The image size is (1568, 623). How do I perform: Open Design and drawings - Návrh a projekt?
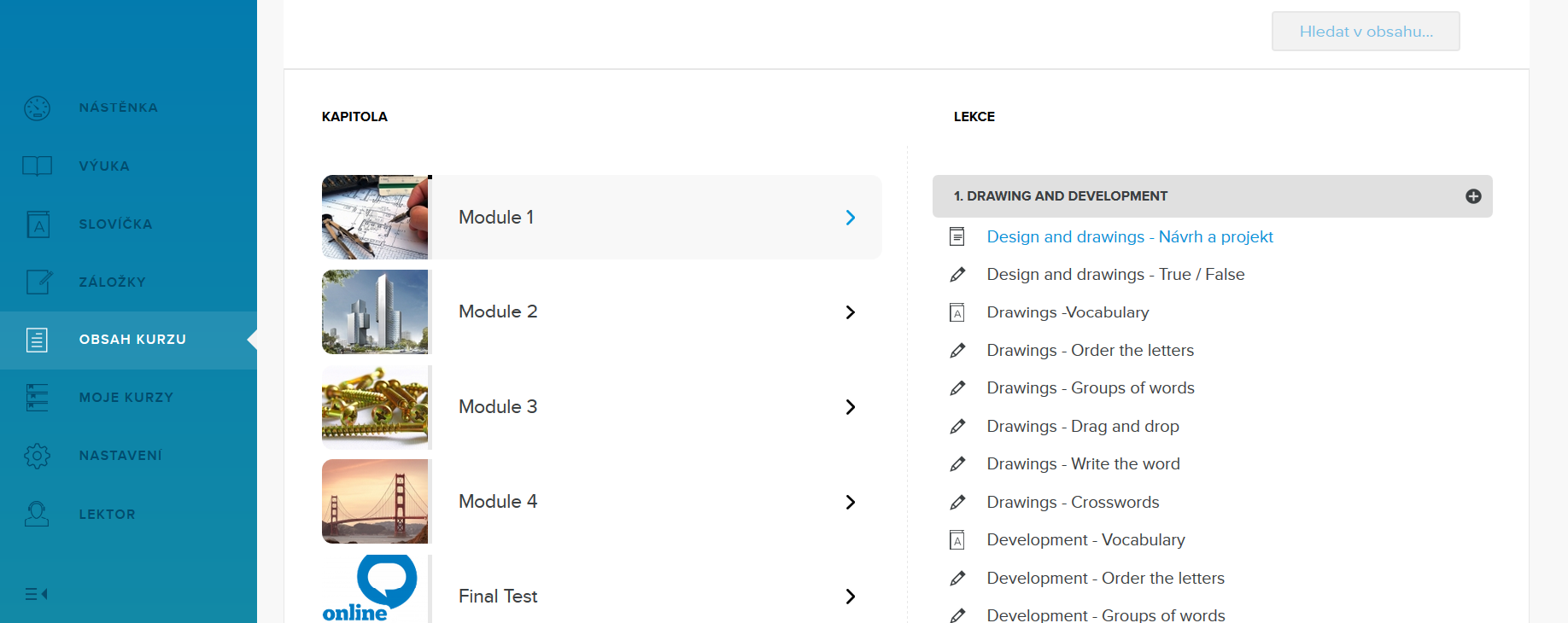(x=1129, y=237)
